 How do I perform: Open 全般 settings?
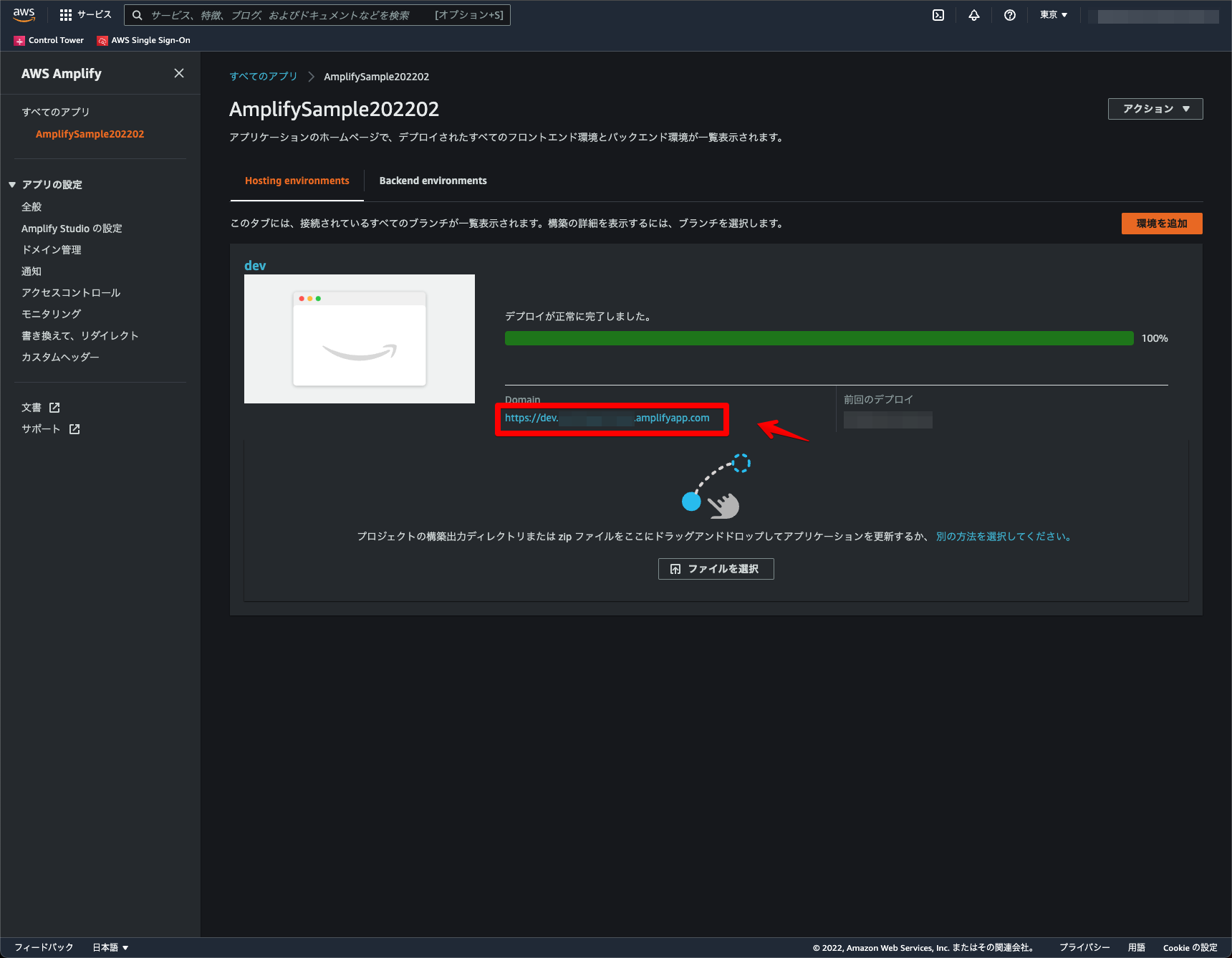click(x=32, y=206)
